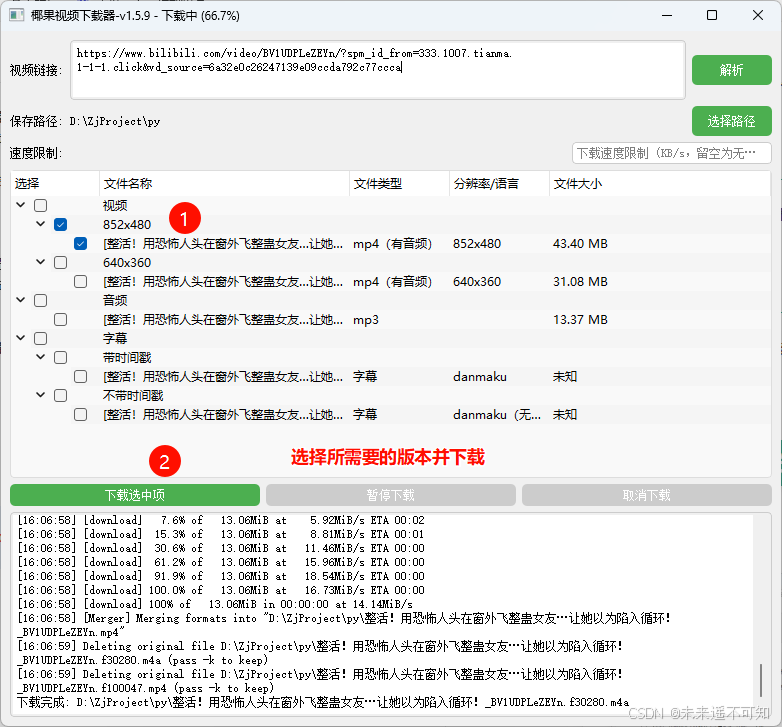Open the 选择路径 path chooser
The width and height of the screenshot is (782, 727).
[x=731, y=121]
